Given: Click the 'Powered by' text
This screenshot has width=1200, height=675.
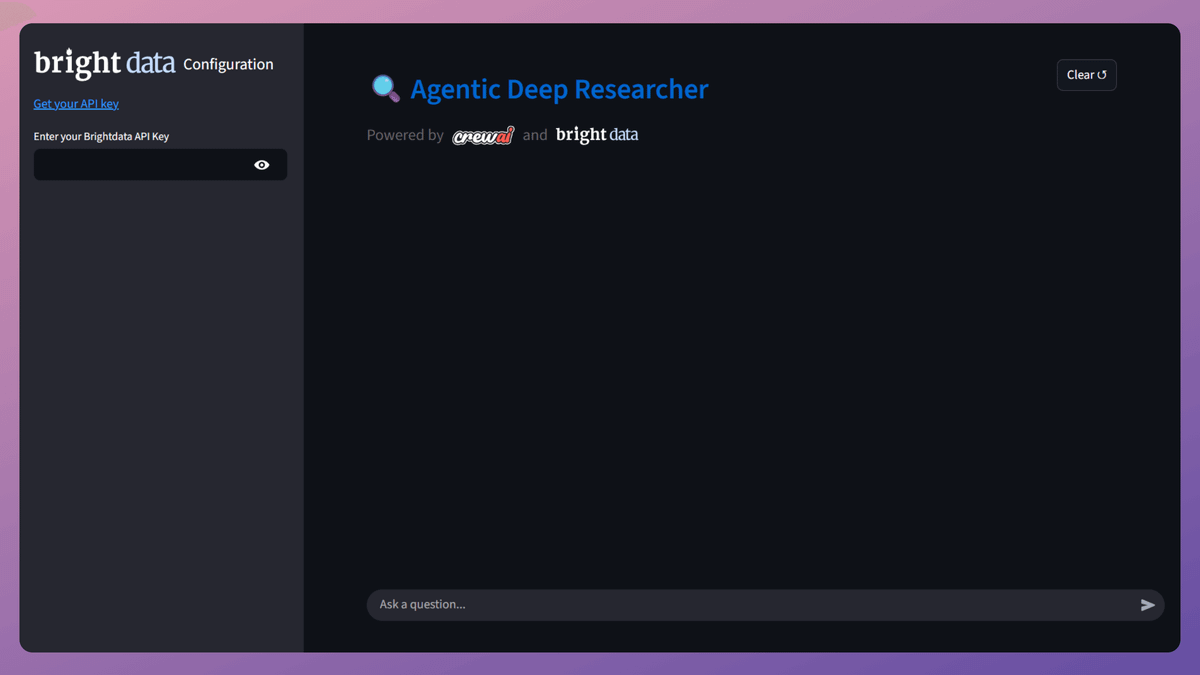Looking at the screenshot, I should pos(405,135).
